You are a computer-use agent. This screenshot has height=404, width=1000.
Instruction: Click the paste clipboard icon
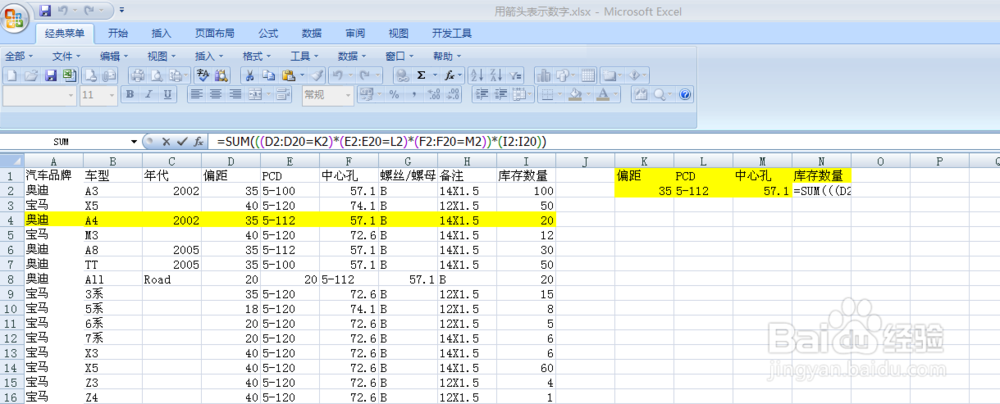(x=288, y=75)
